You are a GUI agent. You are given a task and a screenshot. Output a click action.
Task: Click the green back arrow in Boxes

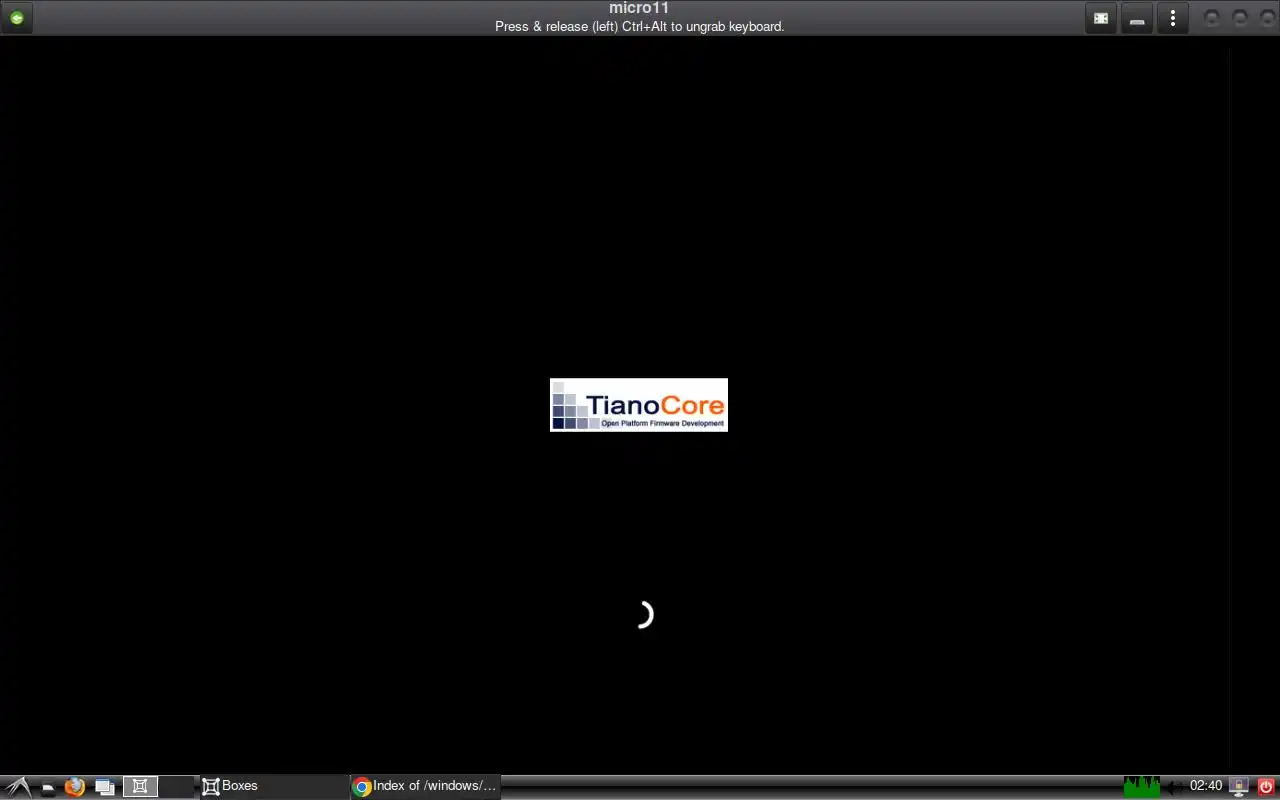(x=17, y=18)
